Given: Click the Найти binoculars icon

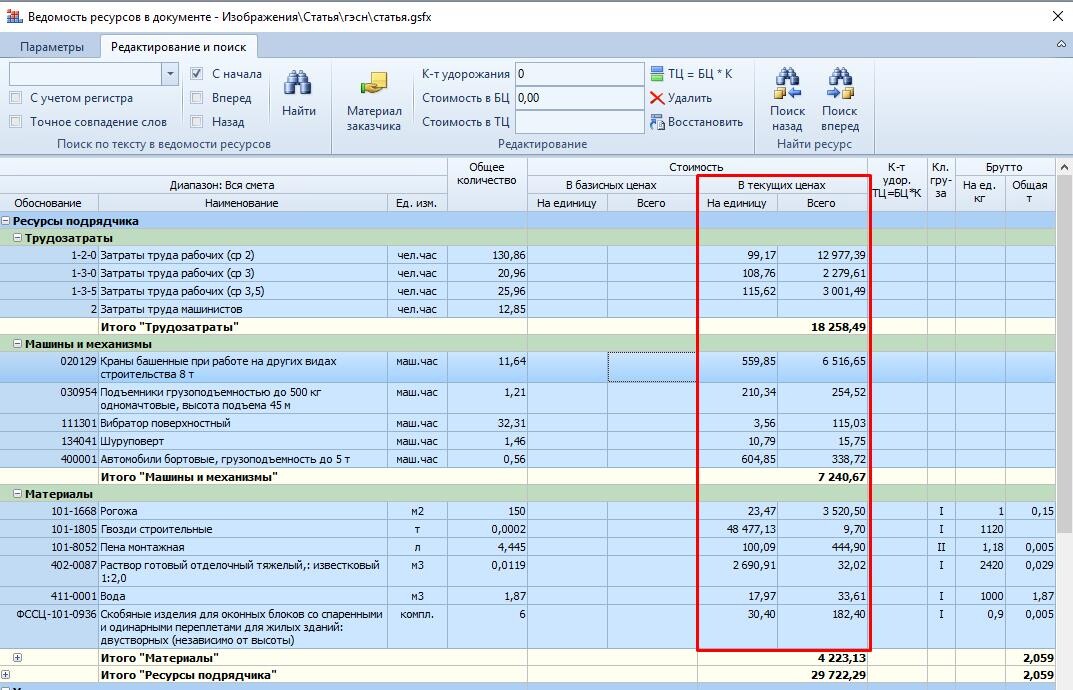Looking at the screenshot, I should point(298,84).
